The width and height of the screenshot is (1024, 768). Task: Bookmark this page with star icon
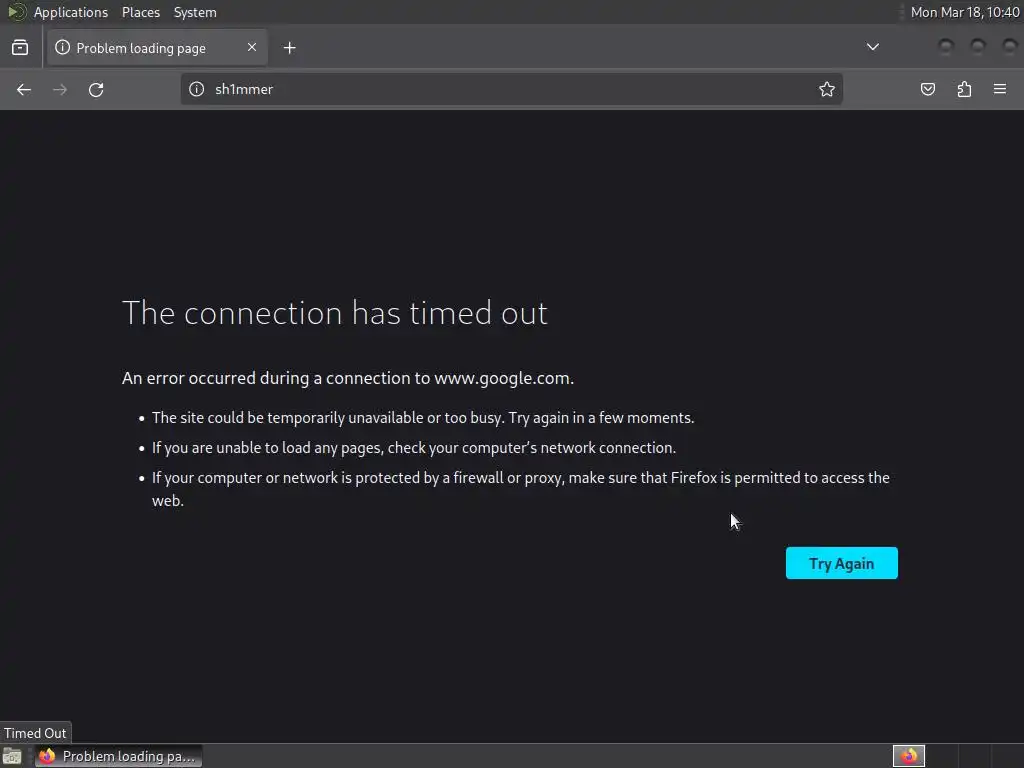tap(827, 89)
